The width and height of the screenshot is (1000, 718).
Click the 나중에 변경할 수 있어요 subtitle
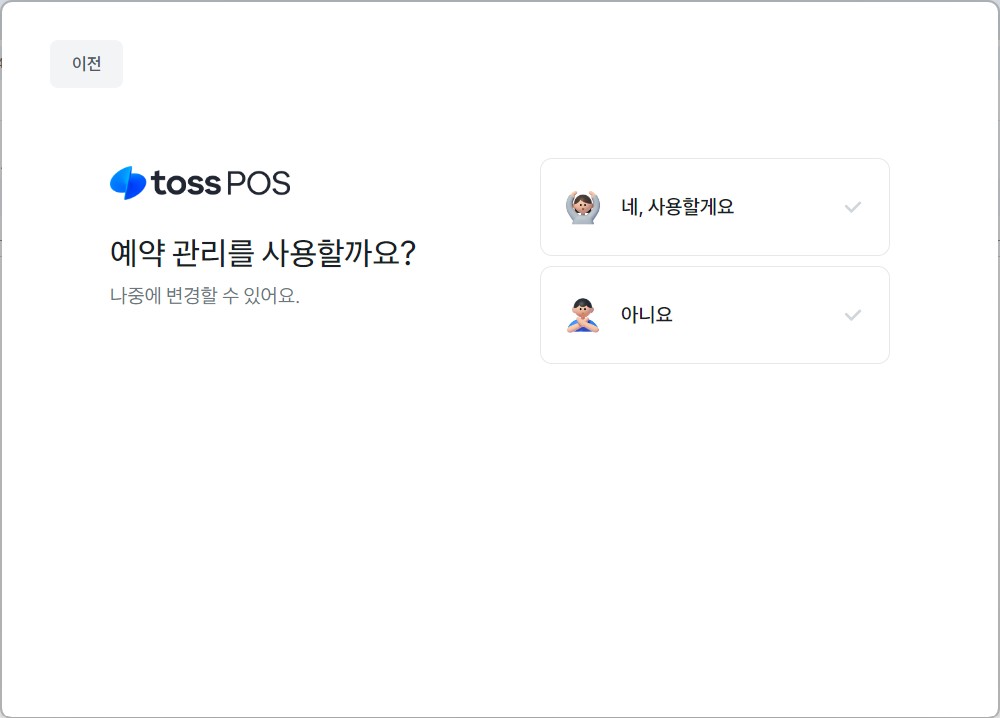tap(205, 296)
